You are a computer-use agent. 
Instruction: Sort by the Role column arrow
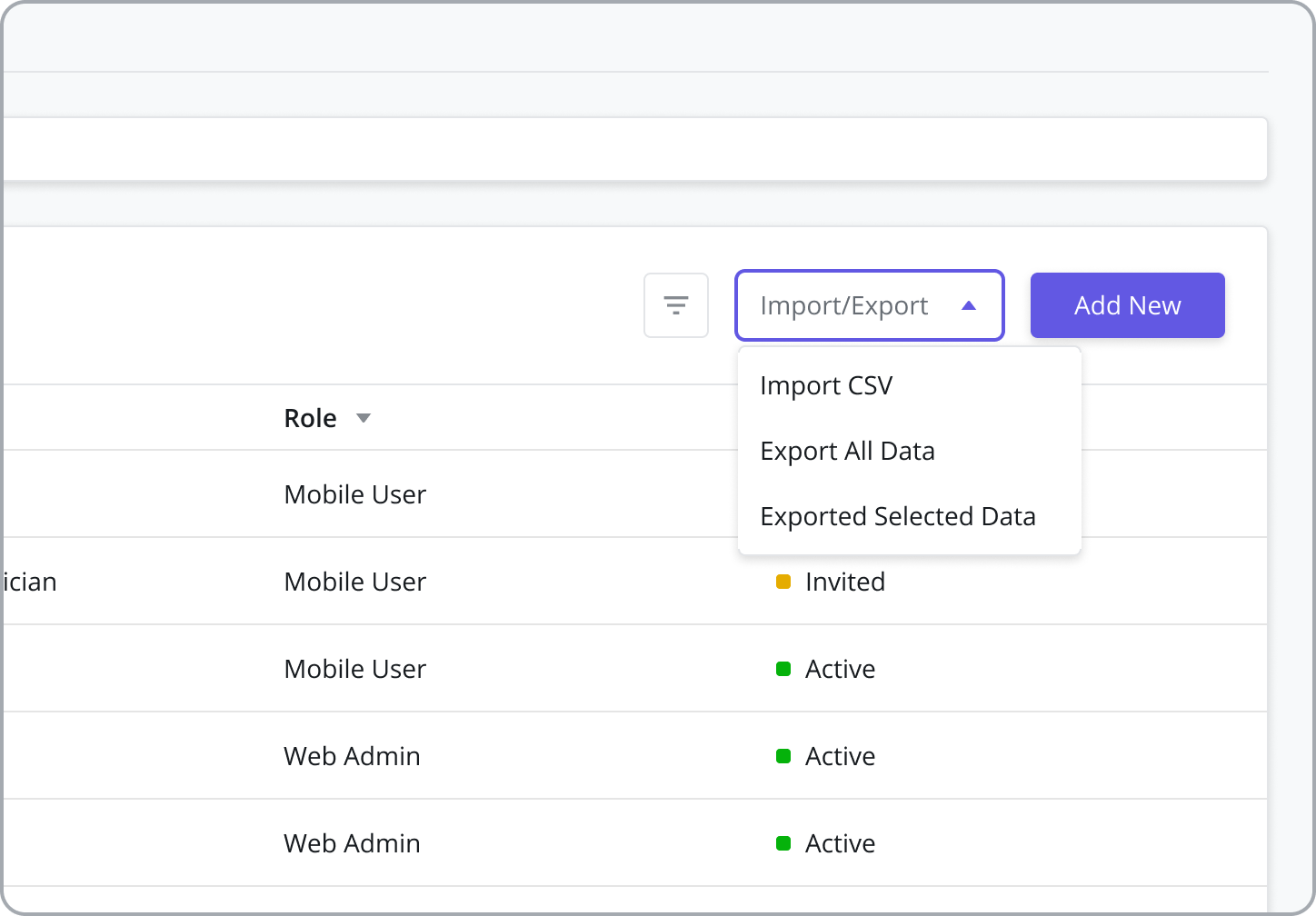tap(364, 418)
